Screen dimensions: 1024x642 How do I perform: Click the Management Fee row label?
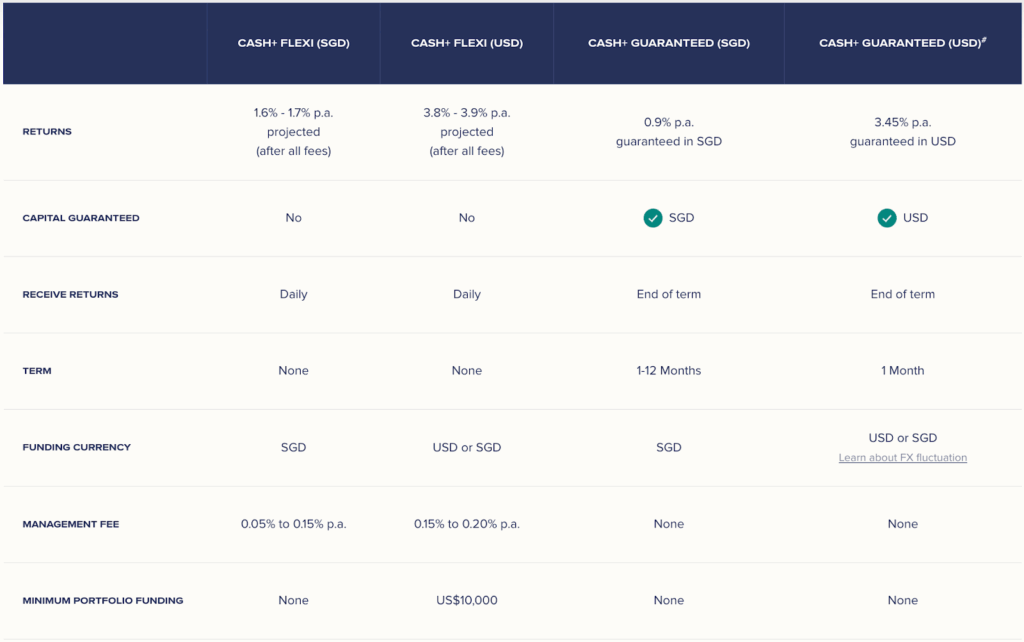point(70,524)
